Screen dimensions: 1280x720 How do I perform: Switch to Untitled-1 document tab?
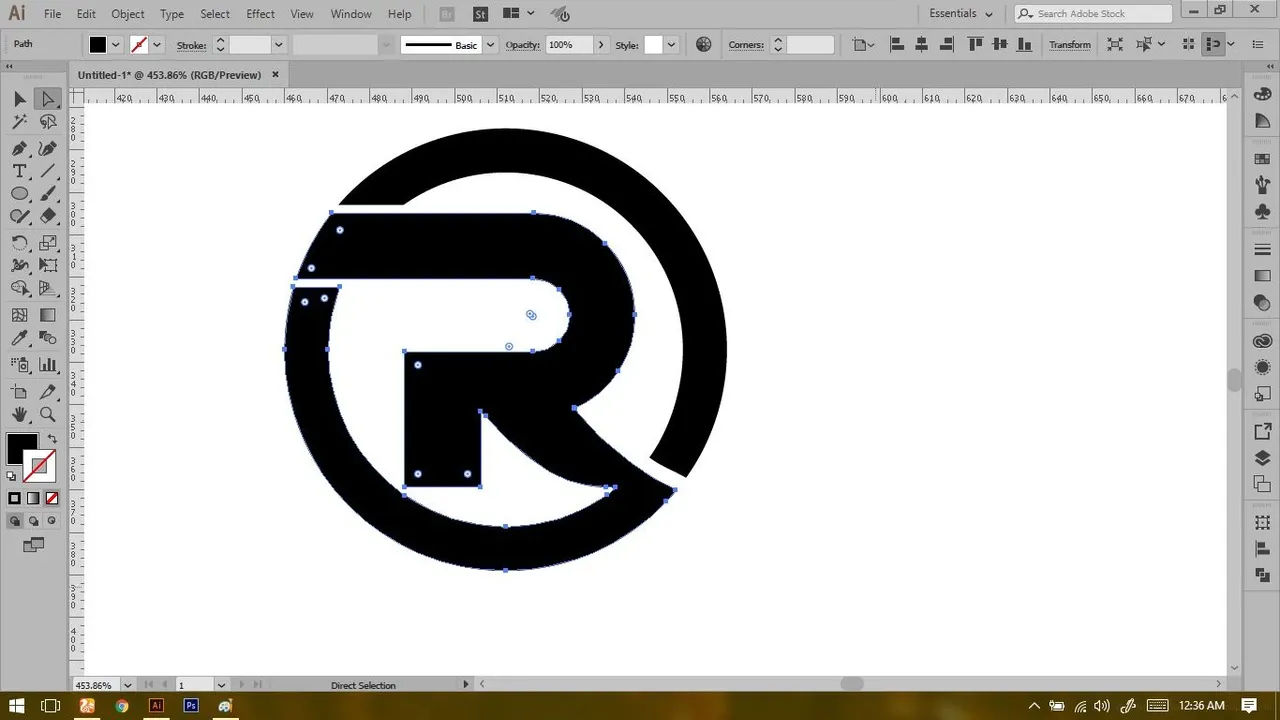pos(169,75)
